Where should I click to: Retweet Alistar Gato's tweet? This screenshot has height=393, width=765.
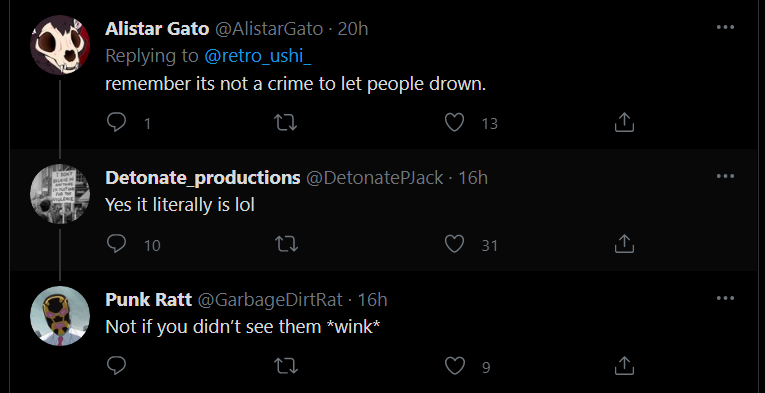click(x=285, y=122)
